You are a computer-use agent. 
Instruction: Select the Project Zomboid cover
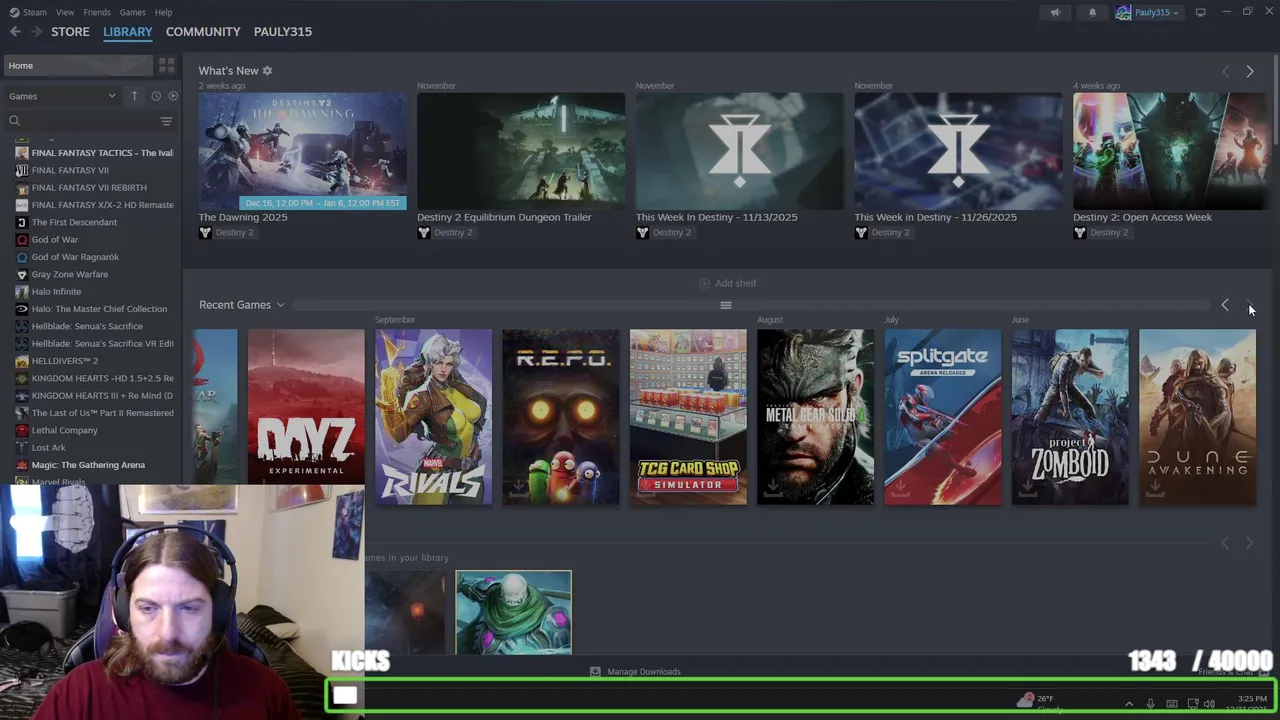pos(1070,417)
